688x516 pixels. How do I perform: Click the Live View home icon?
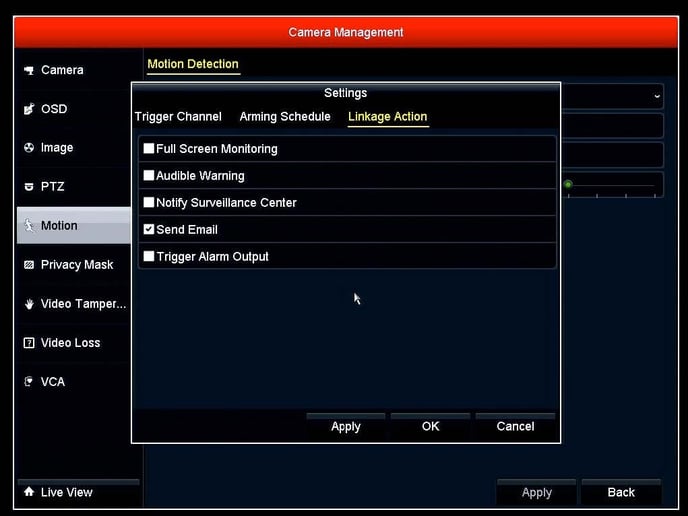(x=29, y=492)
